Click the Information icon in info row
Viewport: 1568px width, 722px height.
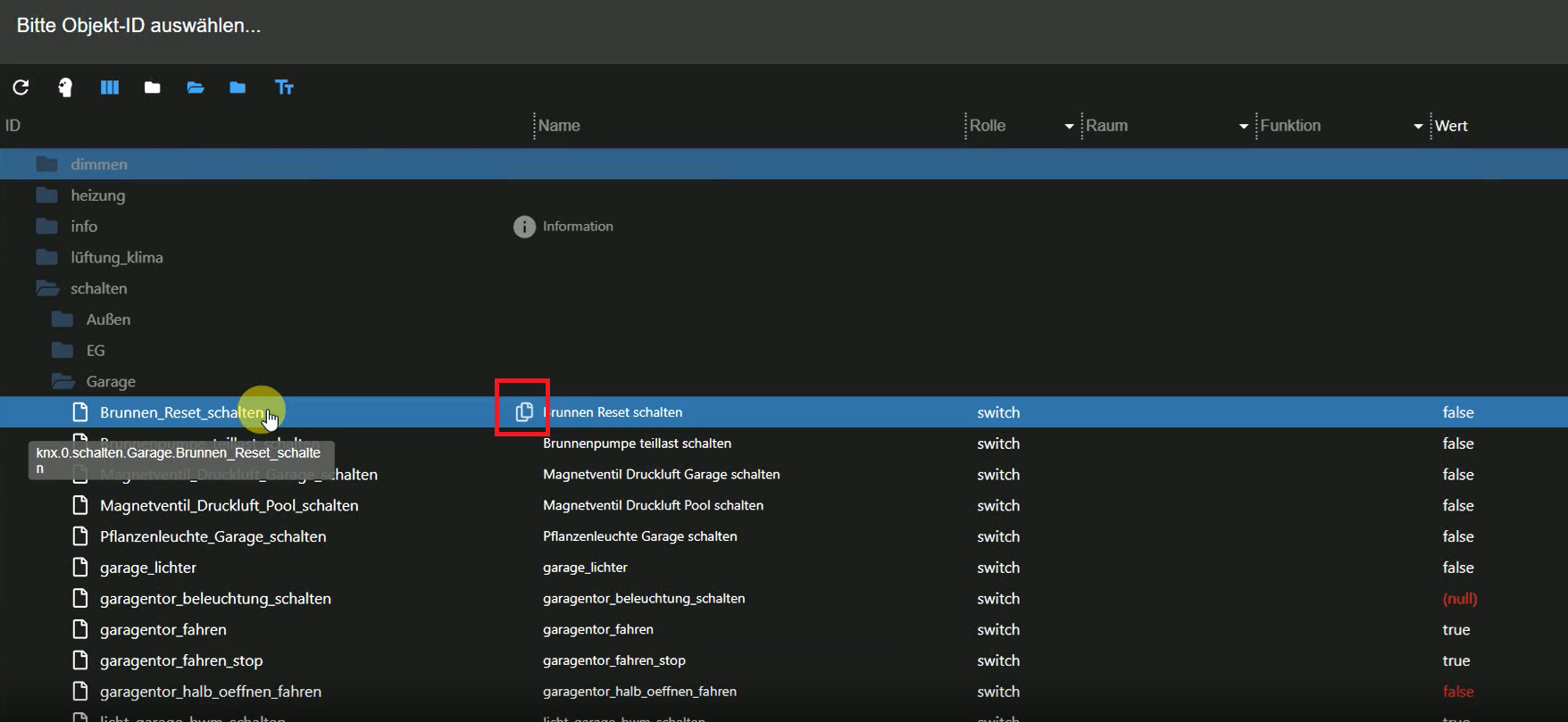coord(524,227)
